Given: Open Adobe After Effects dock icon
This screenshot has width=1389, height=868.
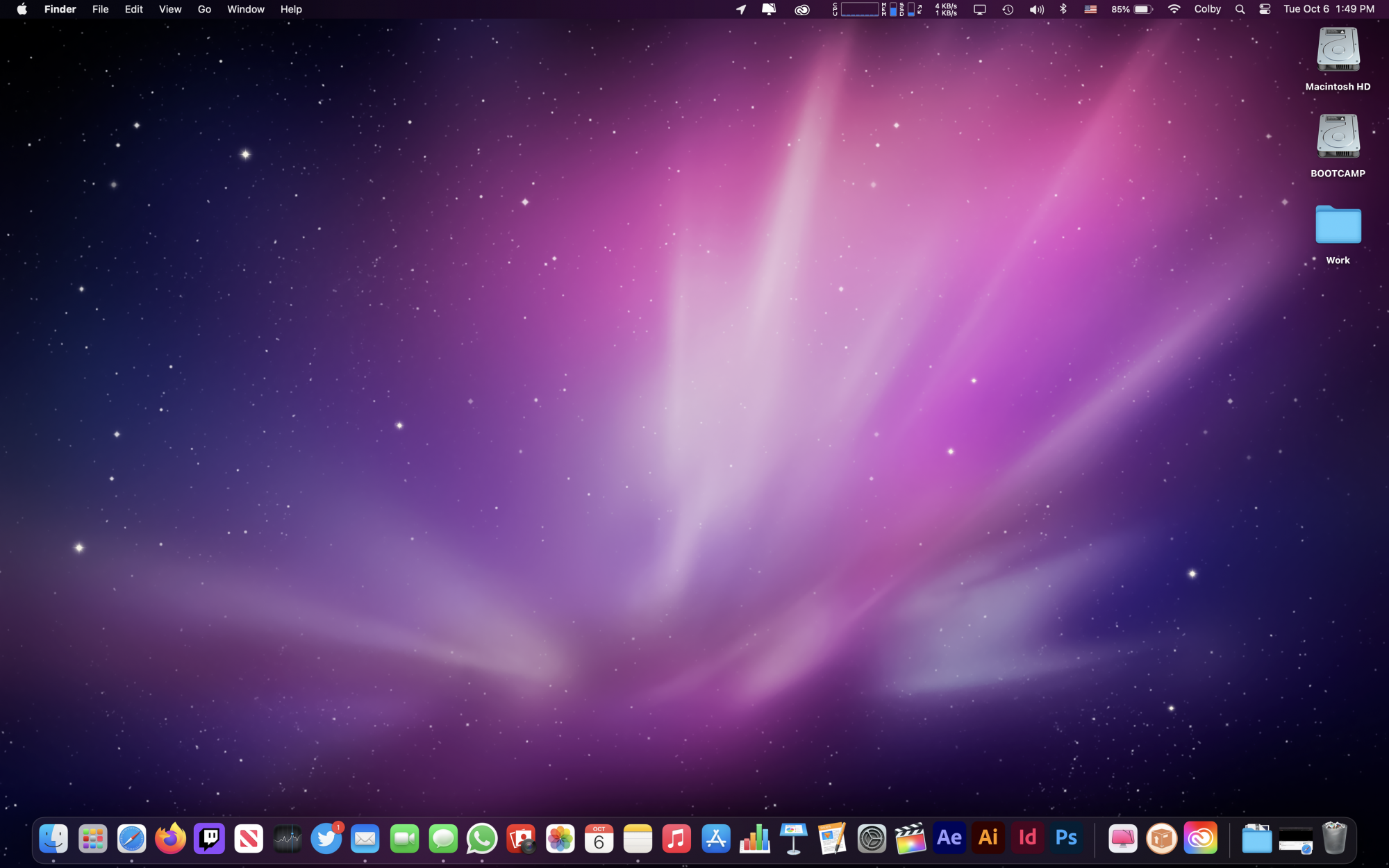Looking at the screenshot, I should tap(949, 839).
